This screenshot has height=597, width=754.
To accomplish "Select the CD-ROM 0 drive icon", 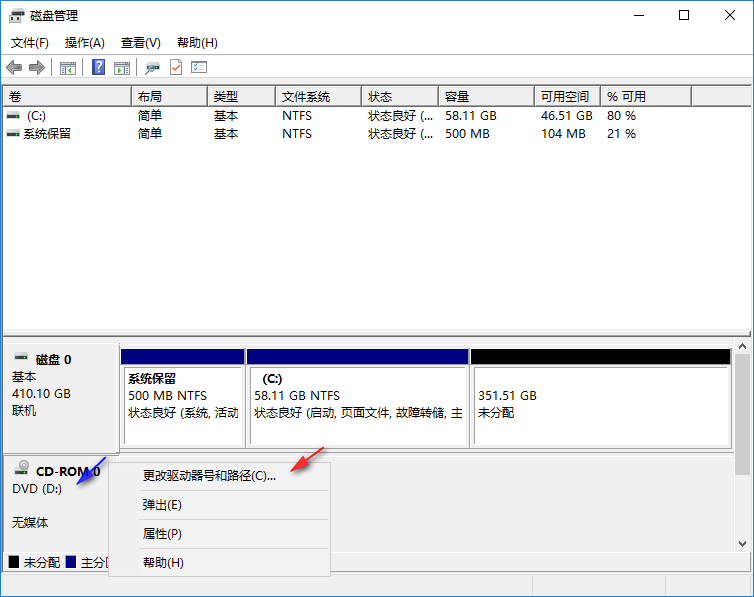I will coord(22,467).
